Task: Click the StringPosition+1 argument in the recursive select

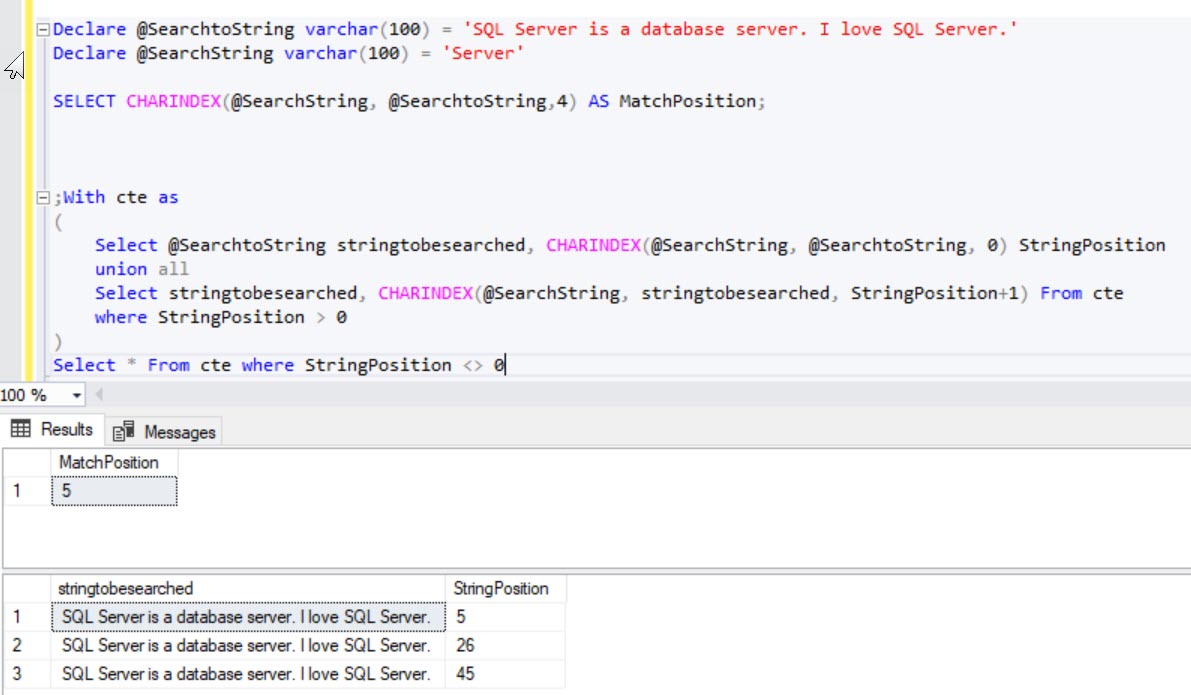Action: 934,293
